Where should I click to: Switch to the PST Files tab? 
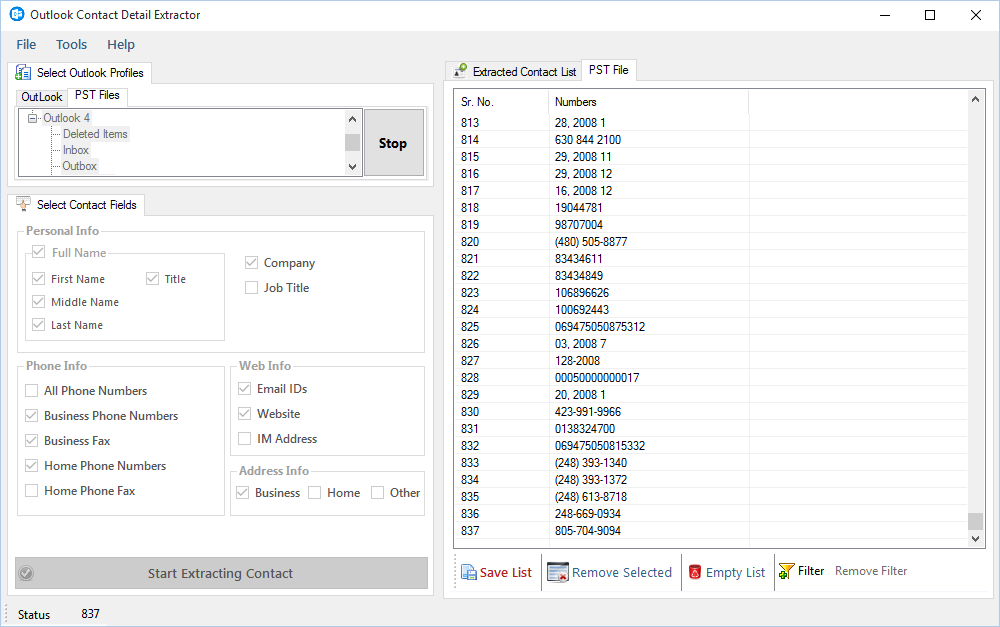(x=97, y=95)
